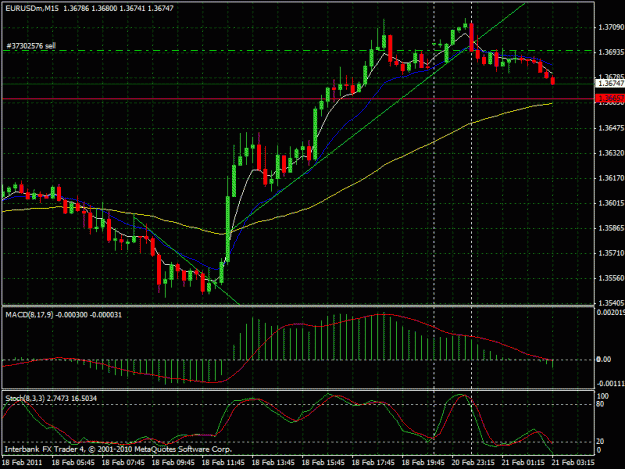Click the 18 Feb 19:45 time label
This screenshot has width=625, height=469.
423,463
